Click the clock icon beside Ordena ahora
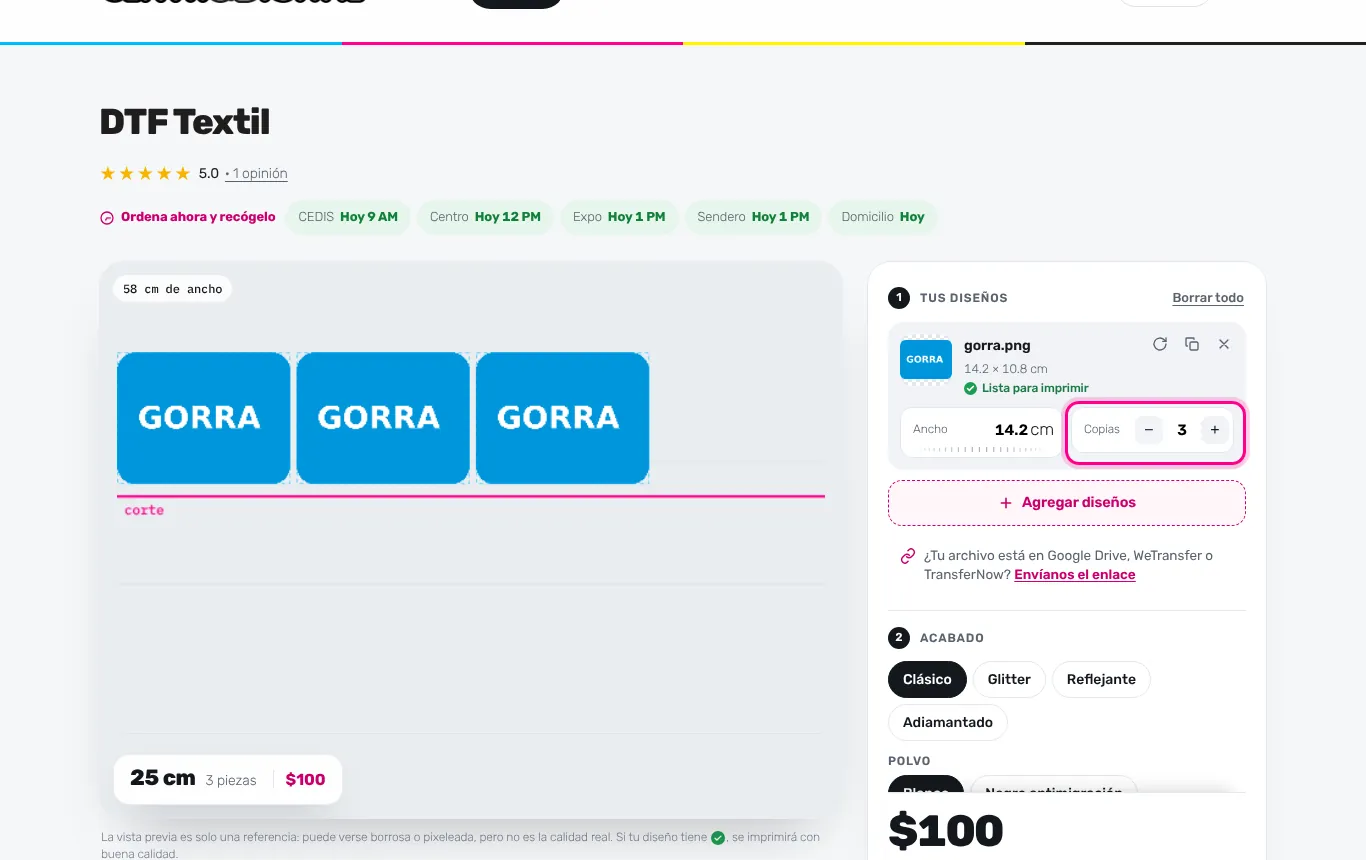1366x860 pixels. pos(107,218)
